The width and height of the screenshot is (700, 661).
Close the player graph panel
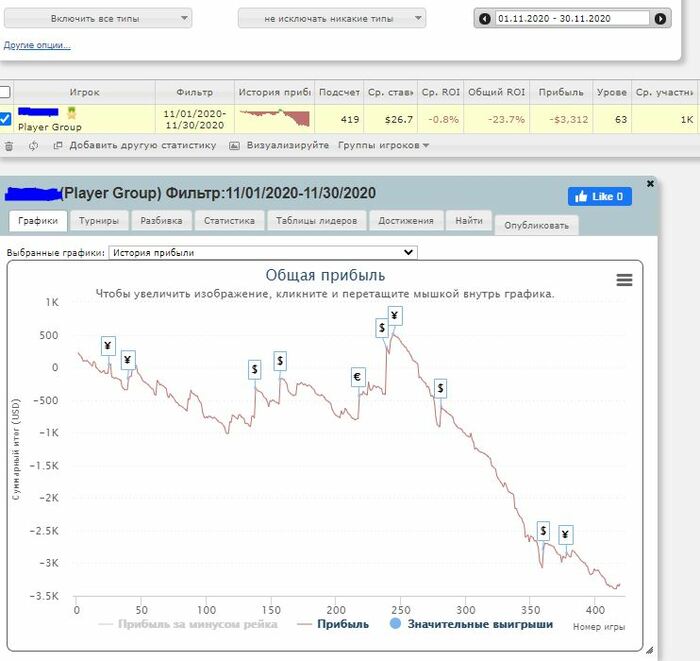point(650,183)
